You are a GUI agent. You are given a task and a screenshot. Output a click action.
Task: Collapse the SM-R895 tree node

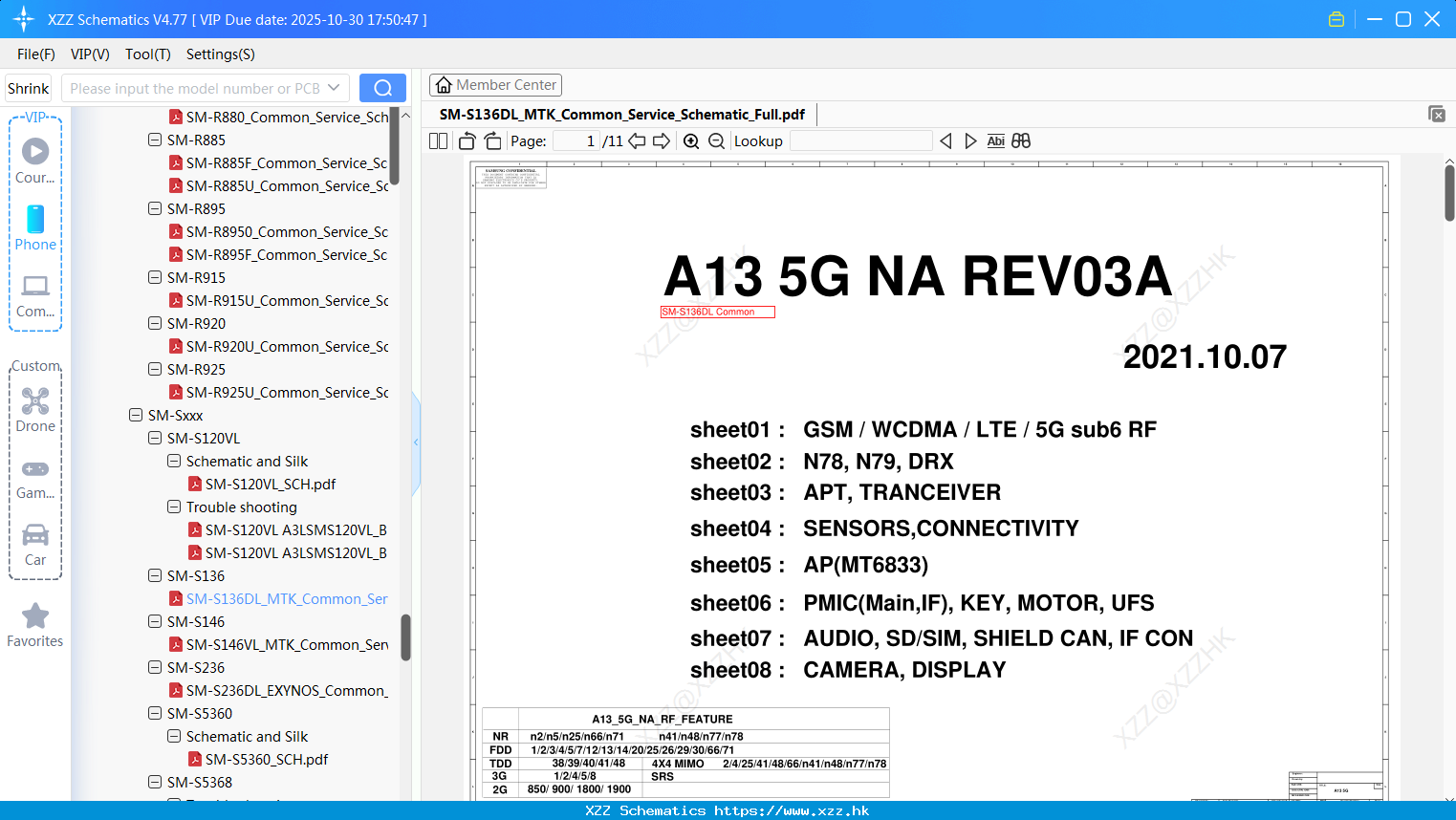[x=155, y=208]
